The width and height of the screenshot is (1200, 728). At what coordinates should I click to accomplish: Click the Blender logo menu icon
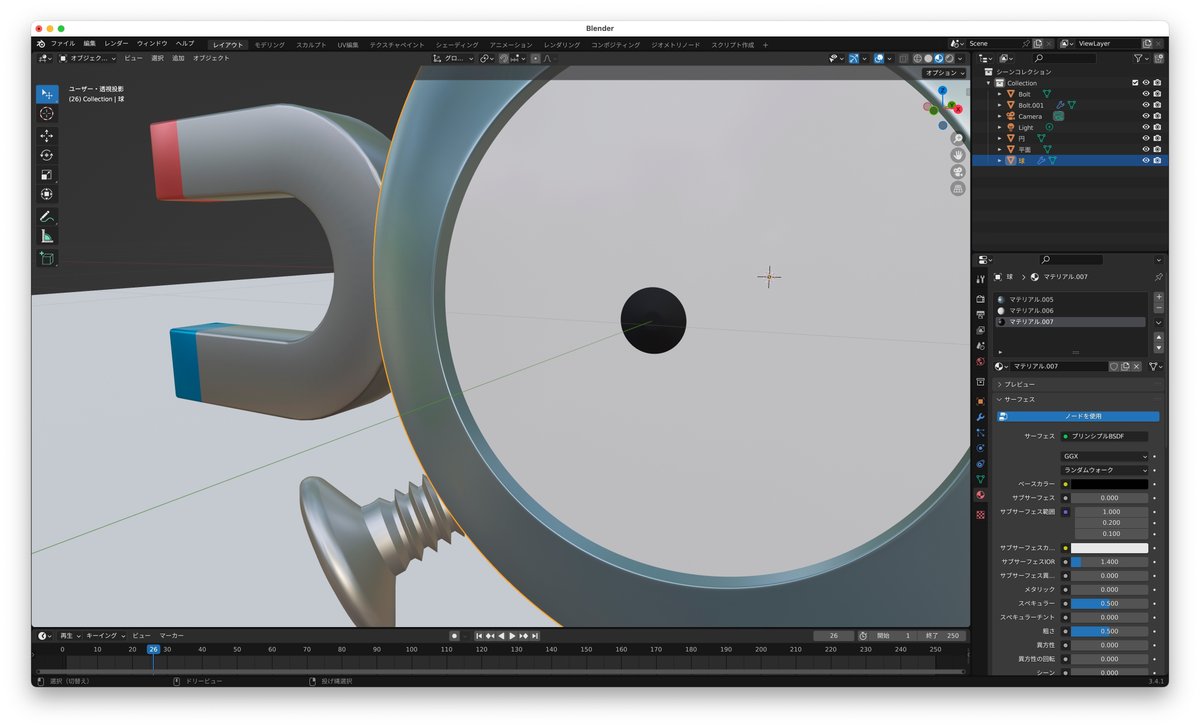coord(41,44)
